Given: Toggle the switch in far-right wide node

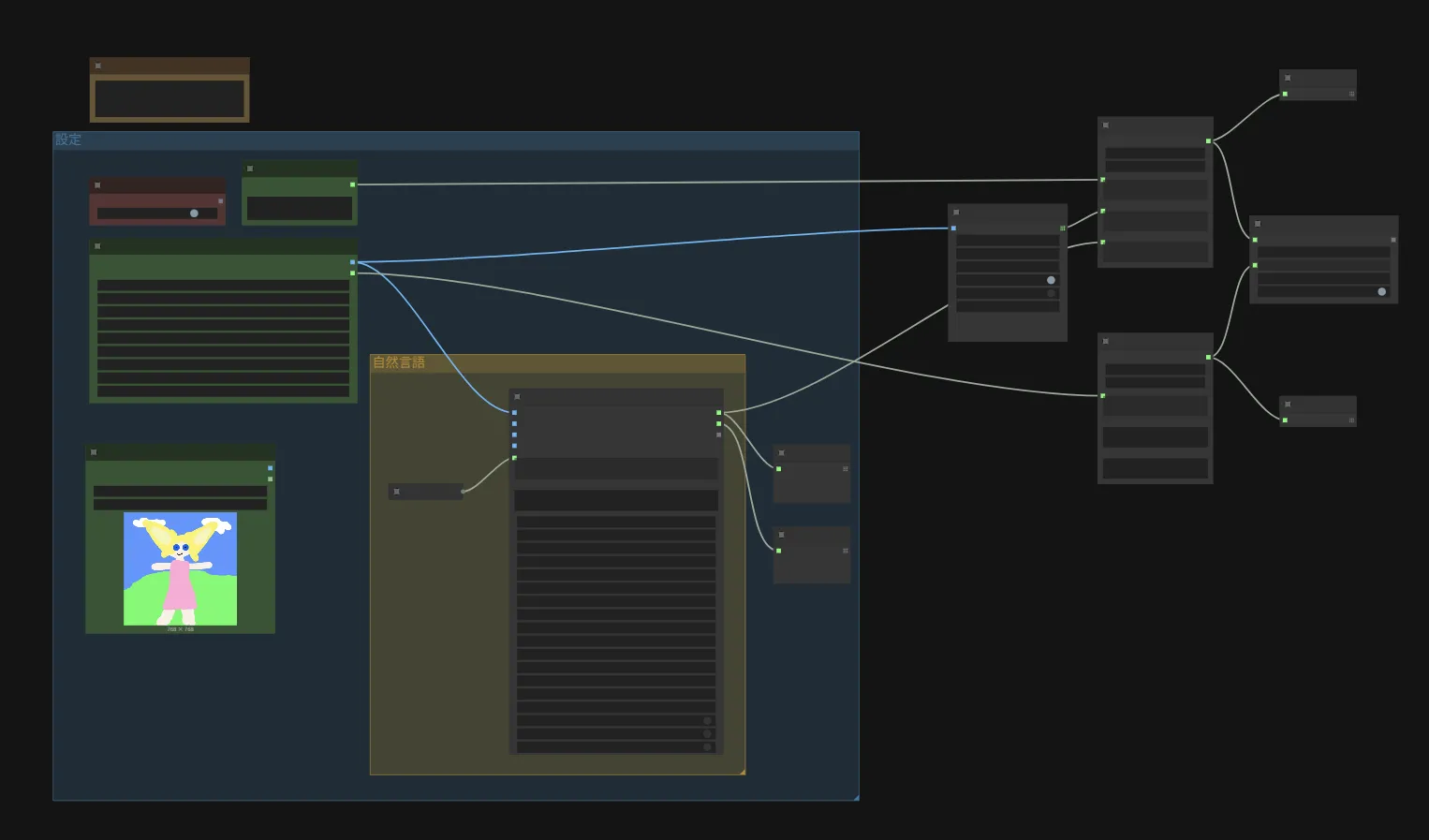Looking at the screenshot, I should click(x=1380, y=292).
